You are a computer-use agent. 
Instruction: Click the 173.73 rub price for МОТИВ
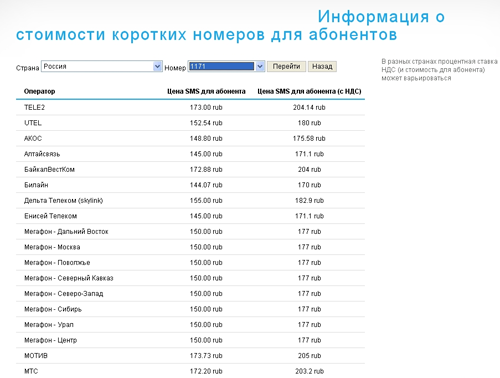[206, 356]
